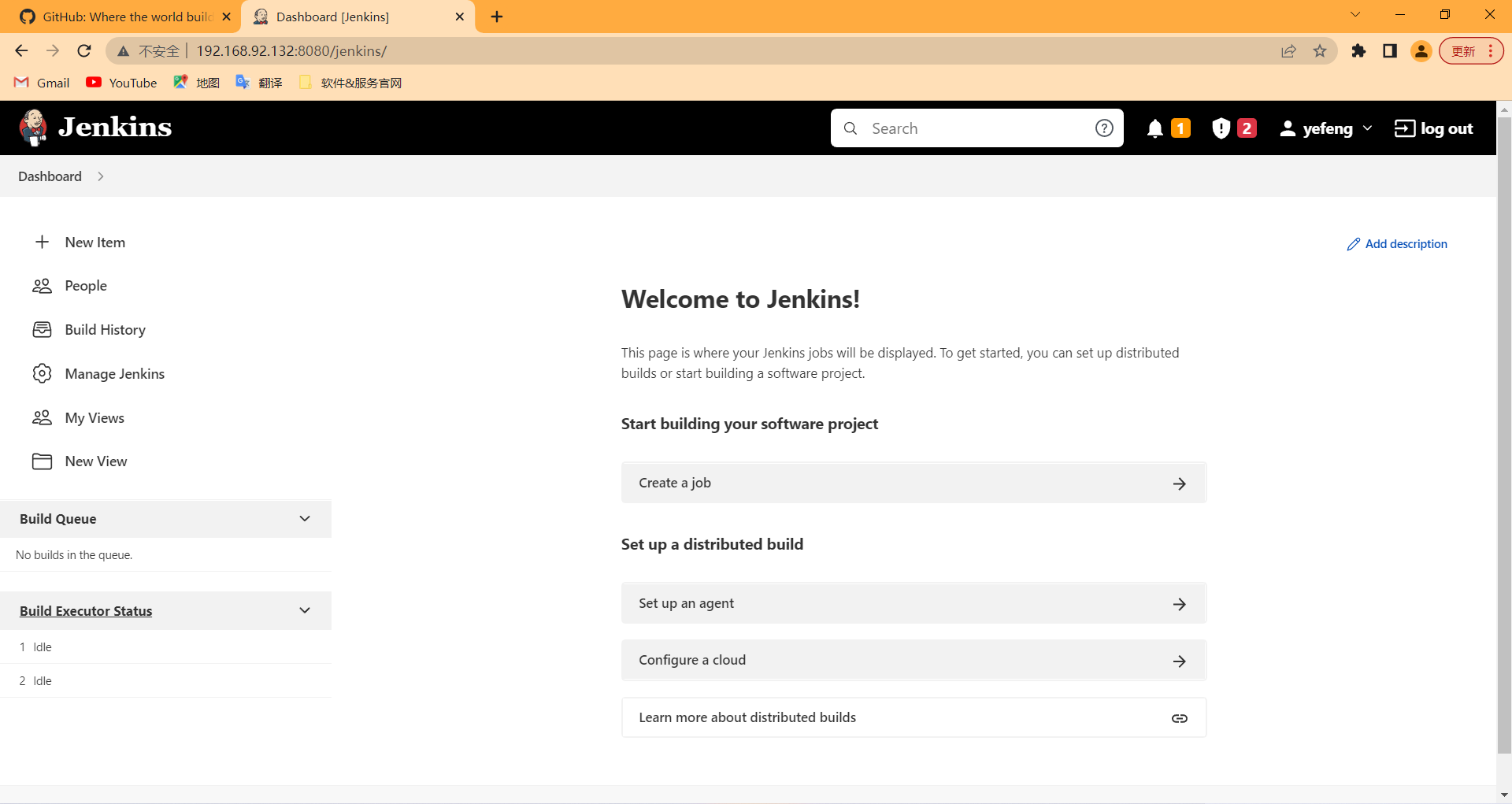This screenshot has height=804, width=1512.
Task: Click the Jenkins butler logo
Action: [x=33, y=128]
